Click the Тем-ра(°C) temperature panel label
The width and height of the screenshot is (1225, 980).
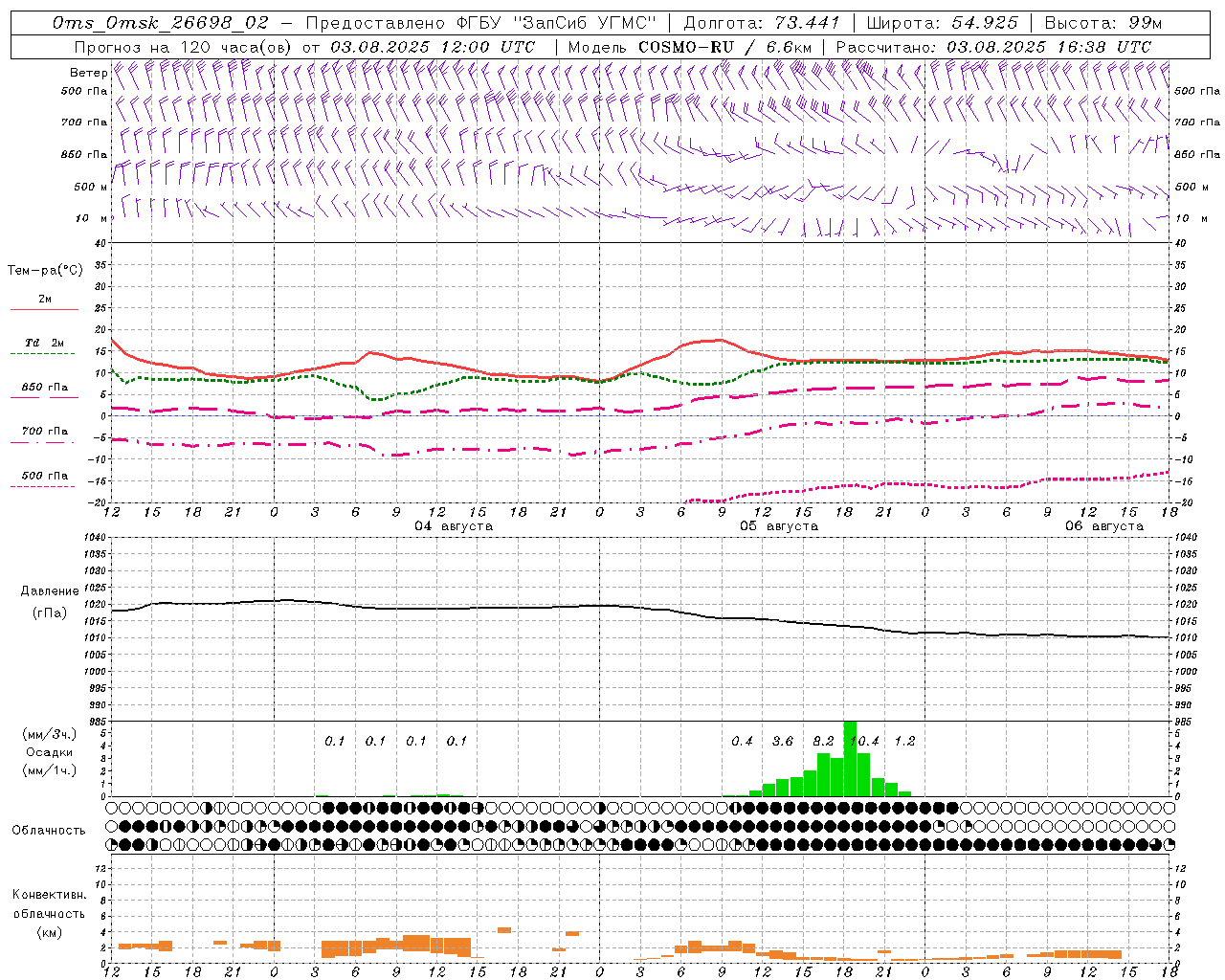45,271
